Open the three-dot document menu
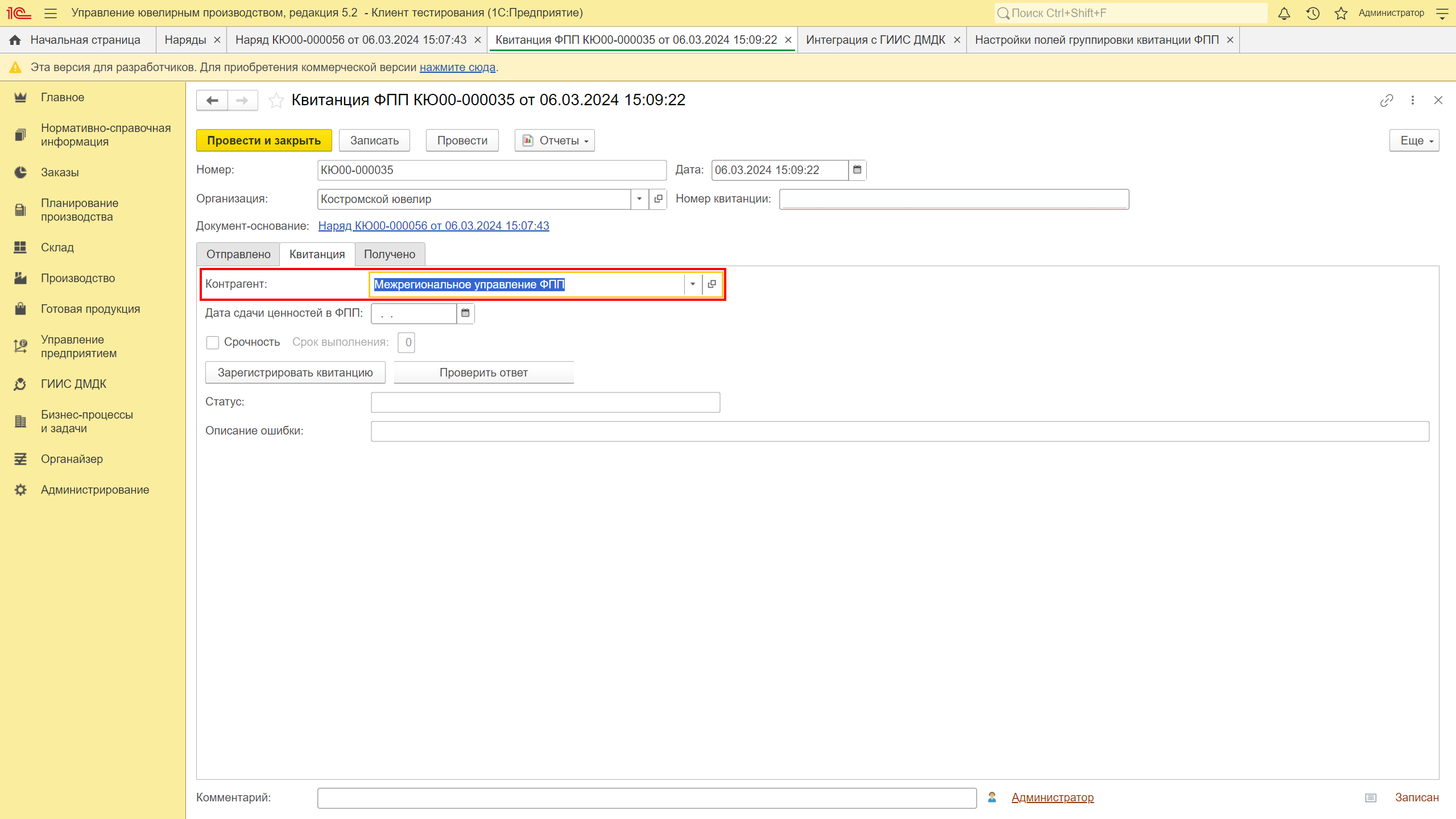 click(x=1413, y=101)
